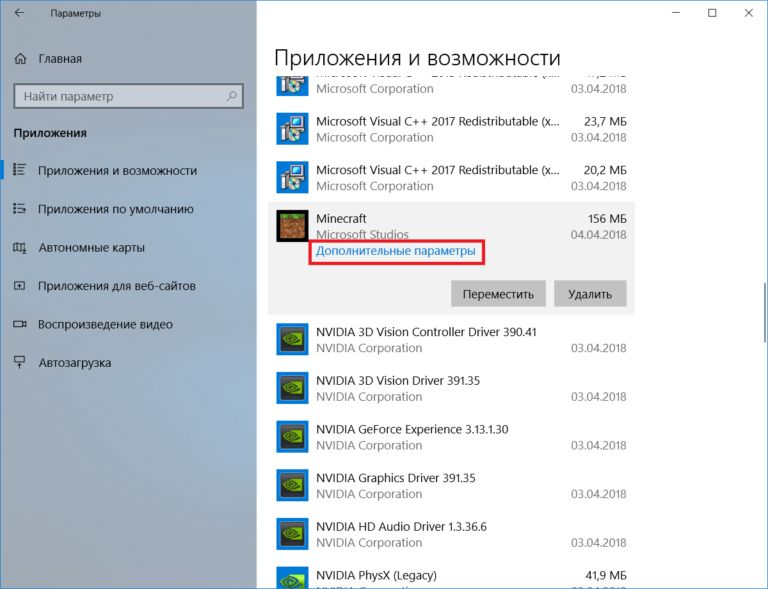Select NVIDIA HD Audio Driver 1.3.36.6
768x589 pixels.
[451, 534]
